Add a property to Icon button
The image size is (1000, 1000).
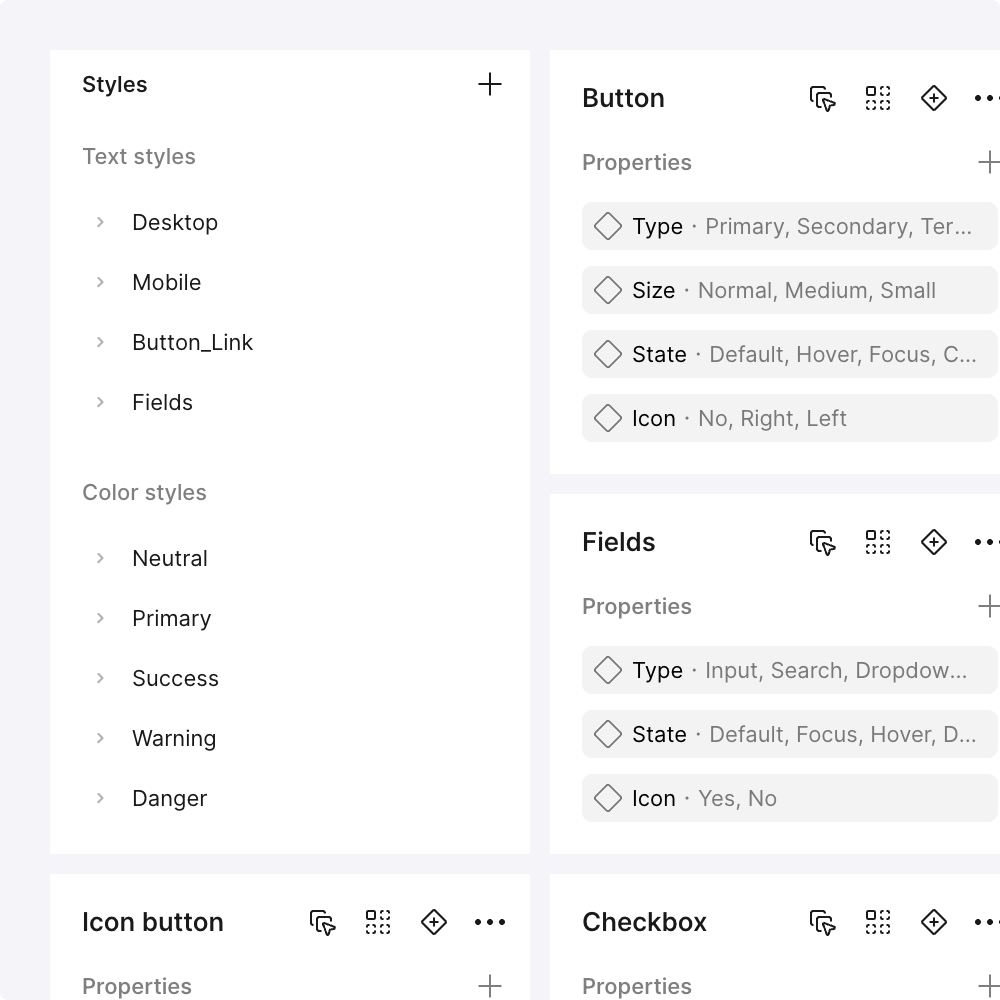490,986
